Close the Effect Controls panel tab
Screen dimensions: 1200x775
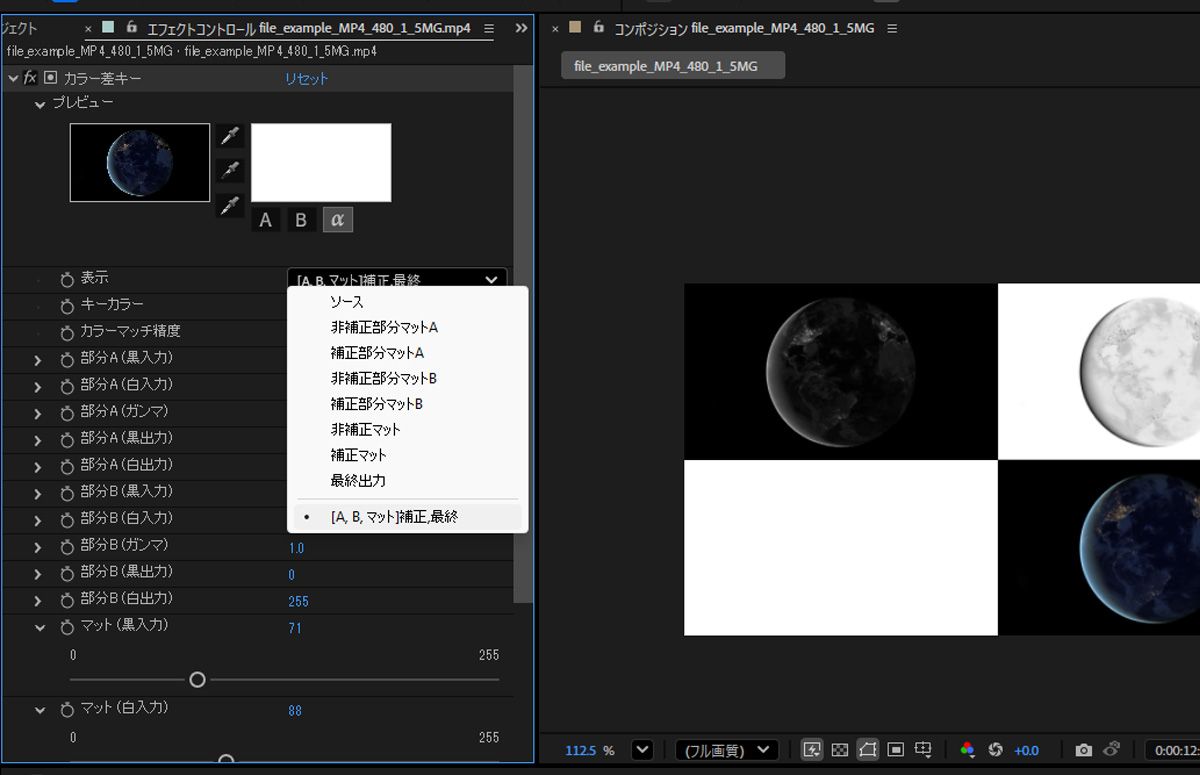tap(88, 29)
